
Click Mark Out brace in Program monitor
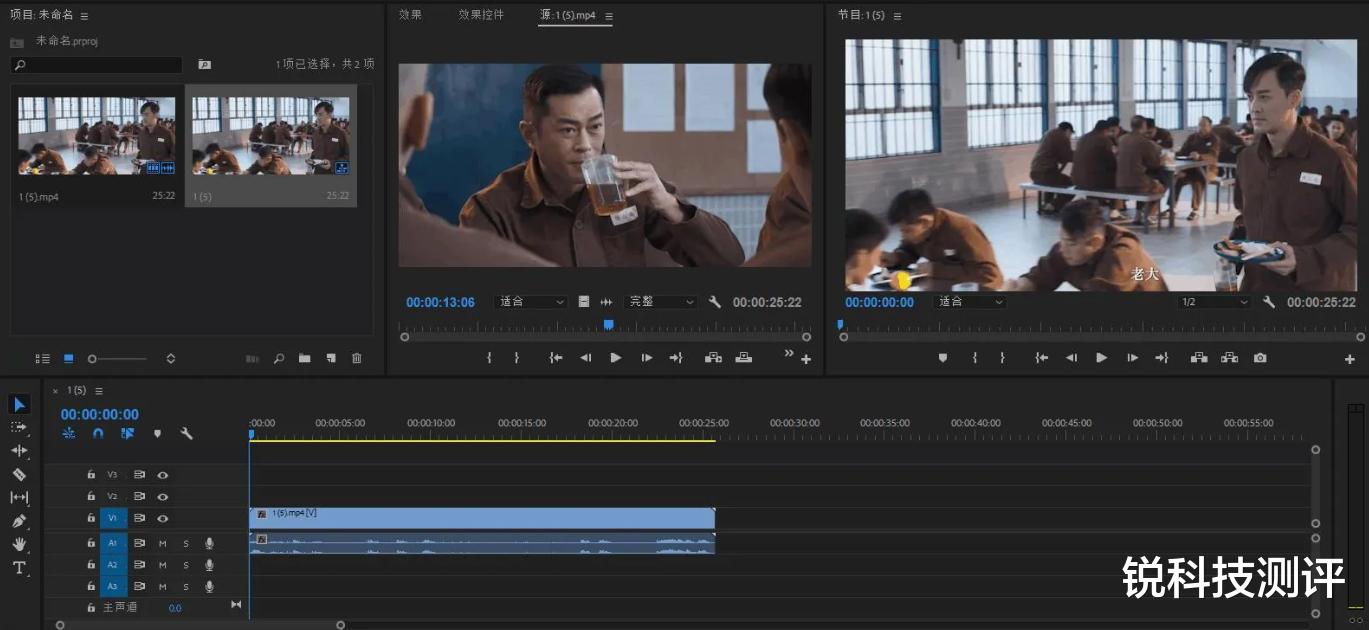click(x=1002, y=358)
